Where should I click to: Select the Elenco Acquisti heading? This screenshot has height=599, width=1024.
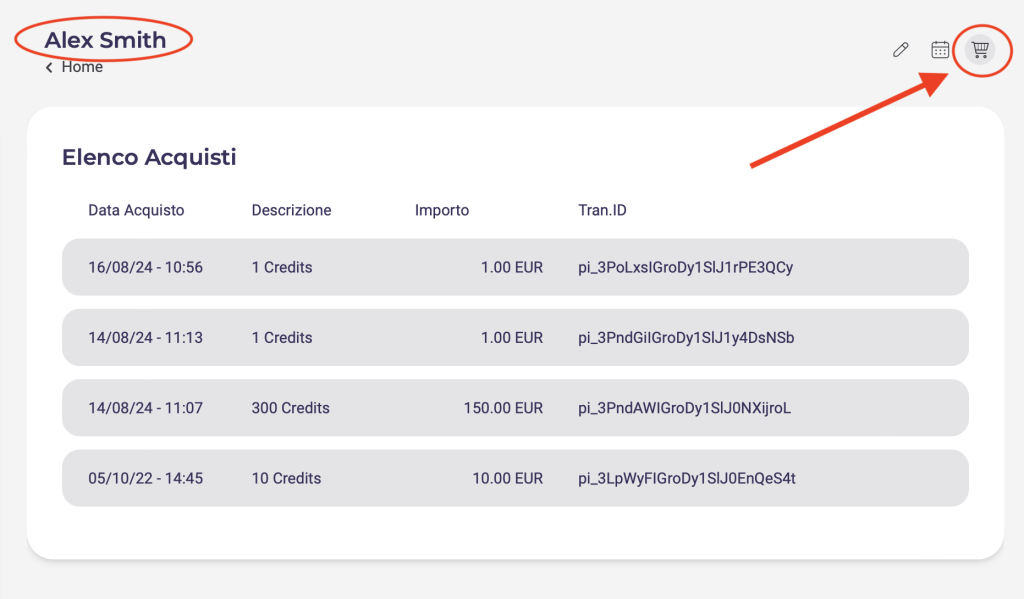pyautogui.click(x=149, y=157)
